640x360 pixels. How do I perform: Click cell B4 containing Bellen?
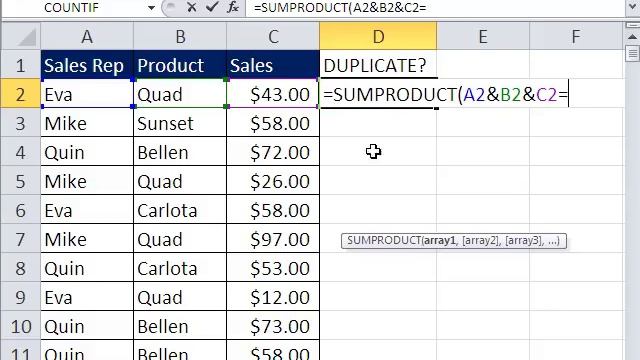click(180, 152)
